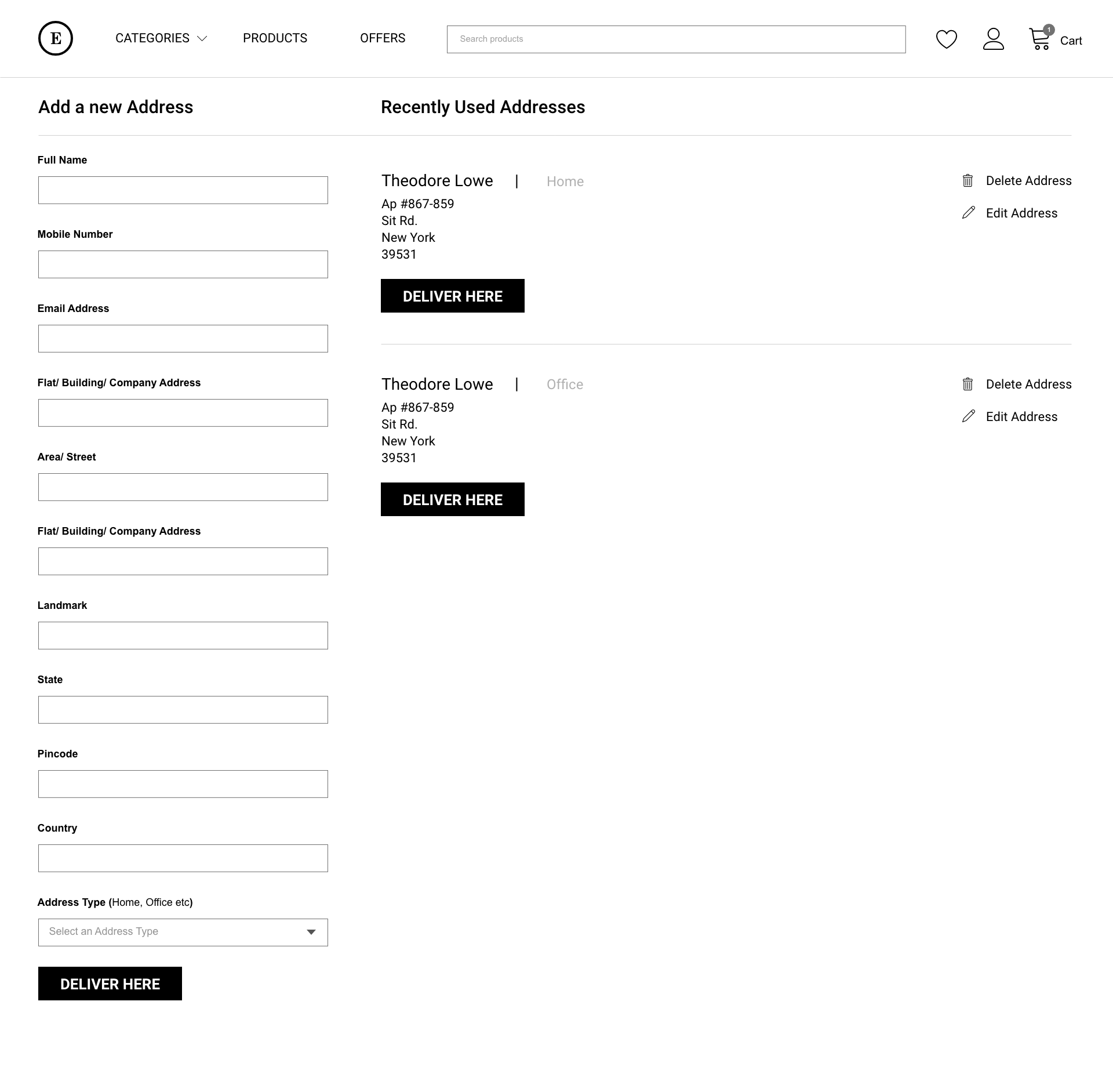This screenshot has width=1113, height=1092.
Task: Focus the Search products field
Action: pyautogui.click(x=676, y=39)
